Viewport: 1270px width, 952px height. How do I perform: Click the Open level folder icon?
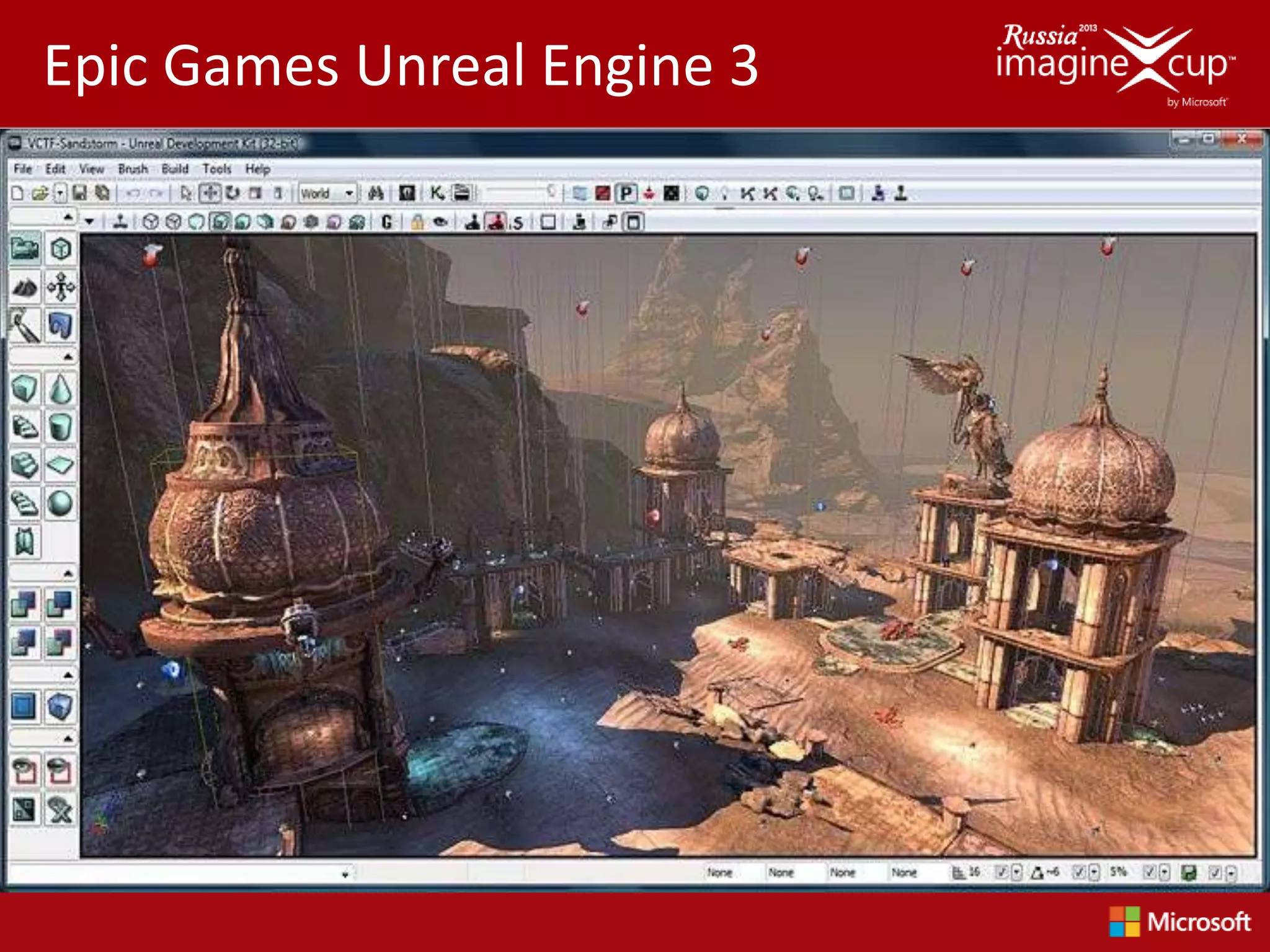(x=40, y=193)
